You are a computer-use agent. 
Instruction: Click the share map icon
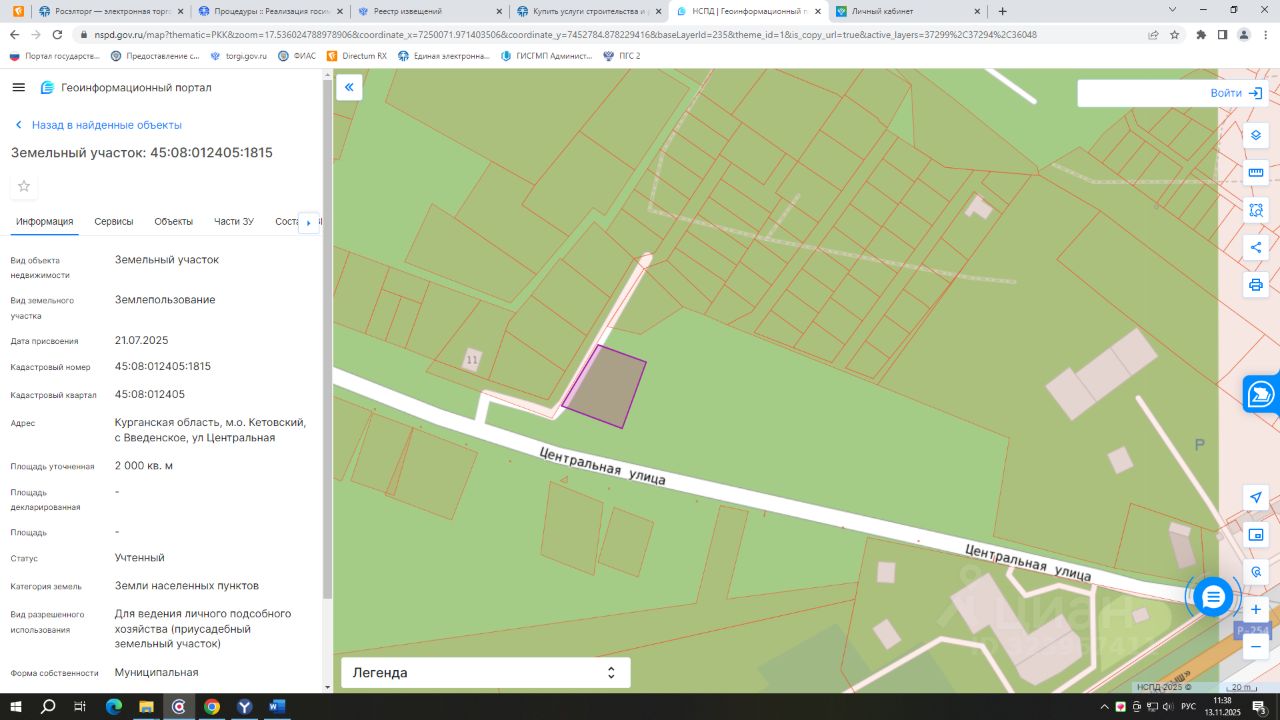point(1256,247)
